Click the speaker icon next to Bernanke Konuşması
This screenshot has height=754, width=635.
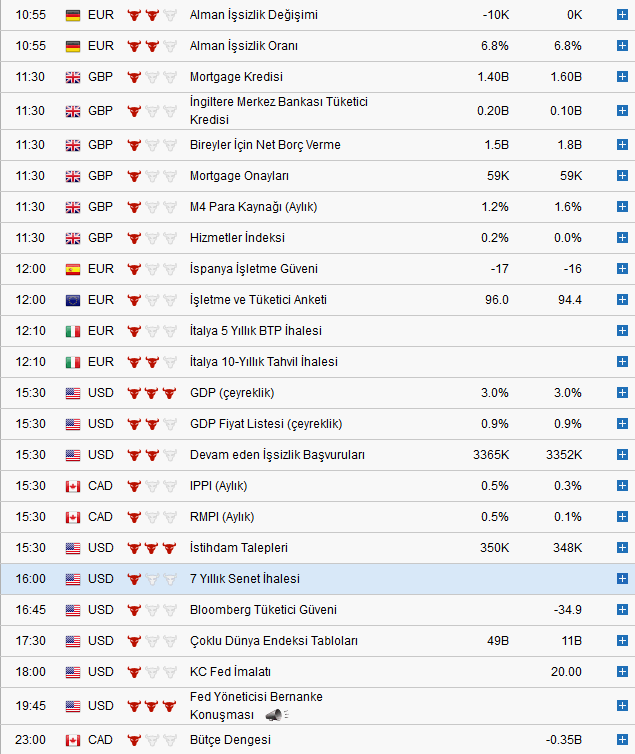tap(273, 714)
